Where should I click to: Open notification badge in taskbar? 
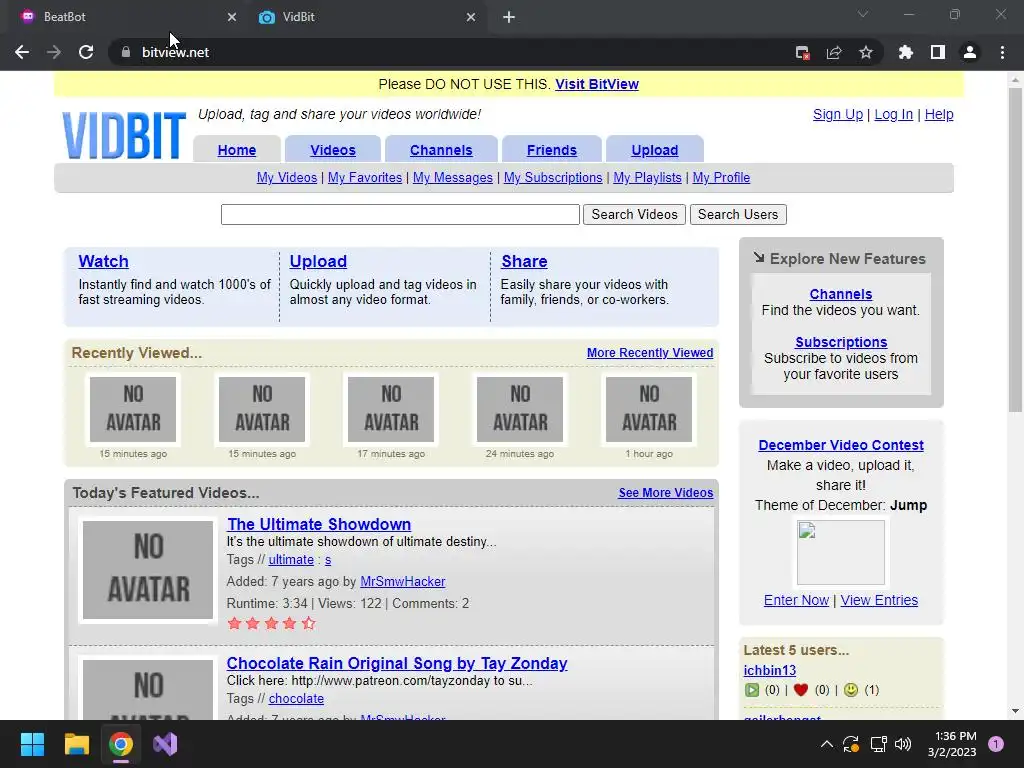coord(996,744)
